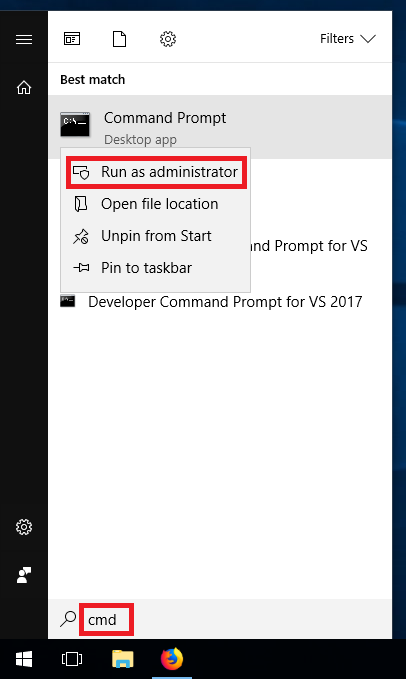Choose Open file location

pos(156,204)
